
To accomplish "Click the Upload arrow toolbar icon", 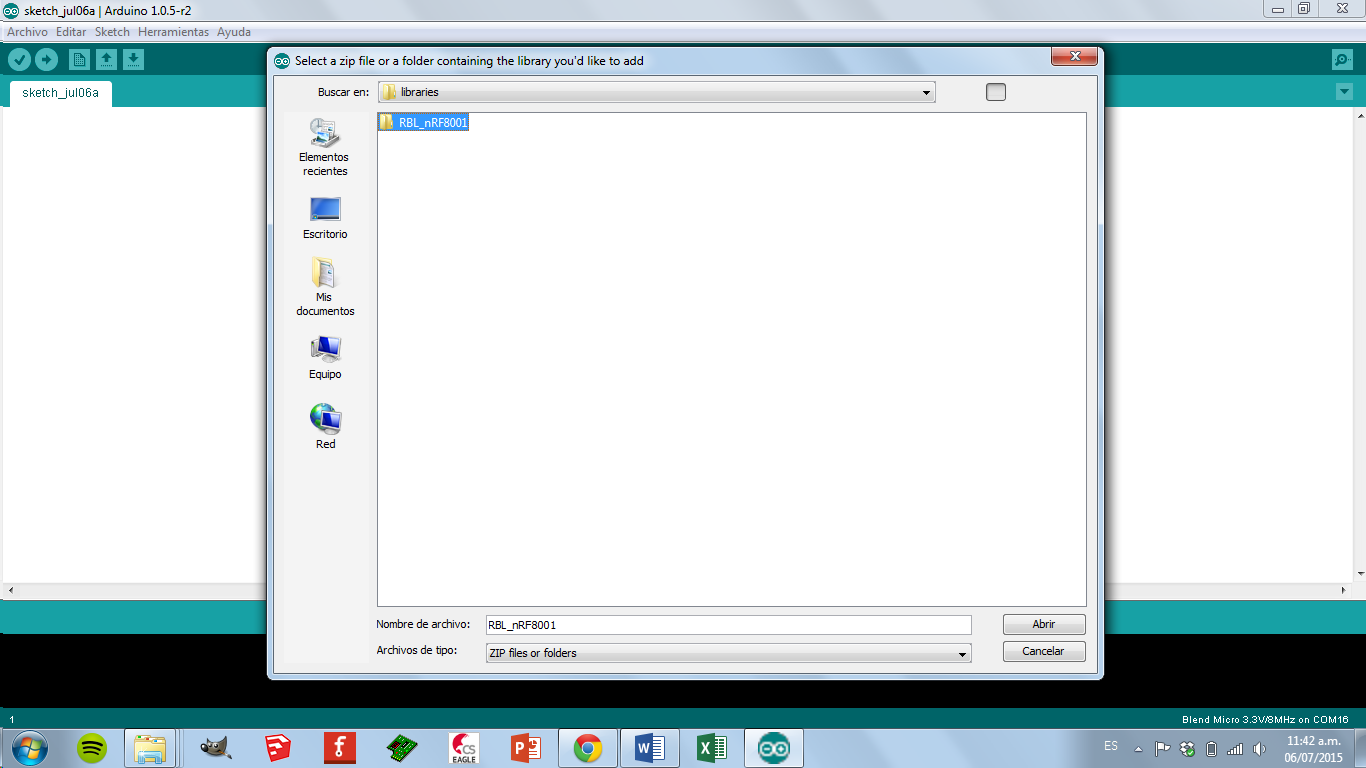I will click(x=46, y=60).
